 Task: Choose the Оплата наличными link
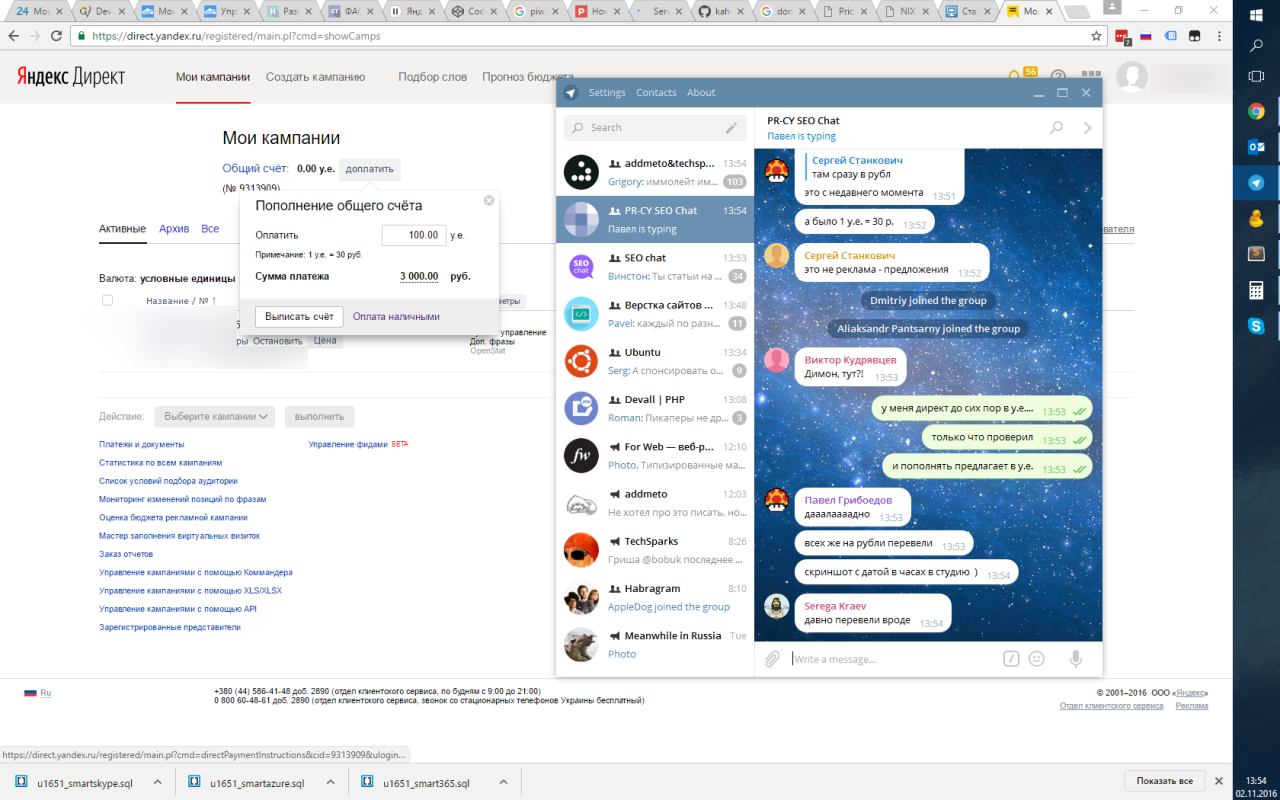tap(396, 317)
